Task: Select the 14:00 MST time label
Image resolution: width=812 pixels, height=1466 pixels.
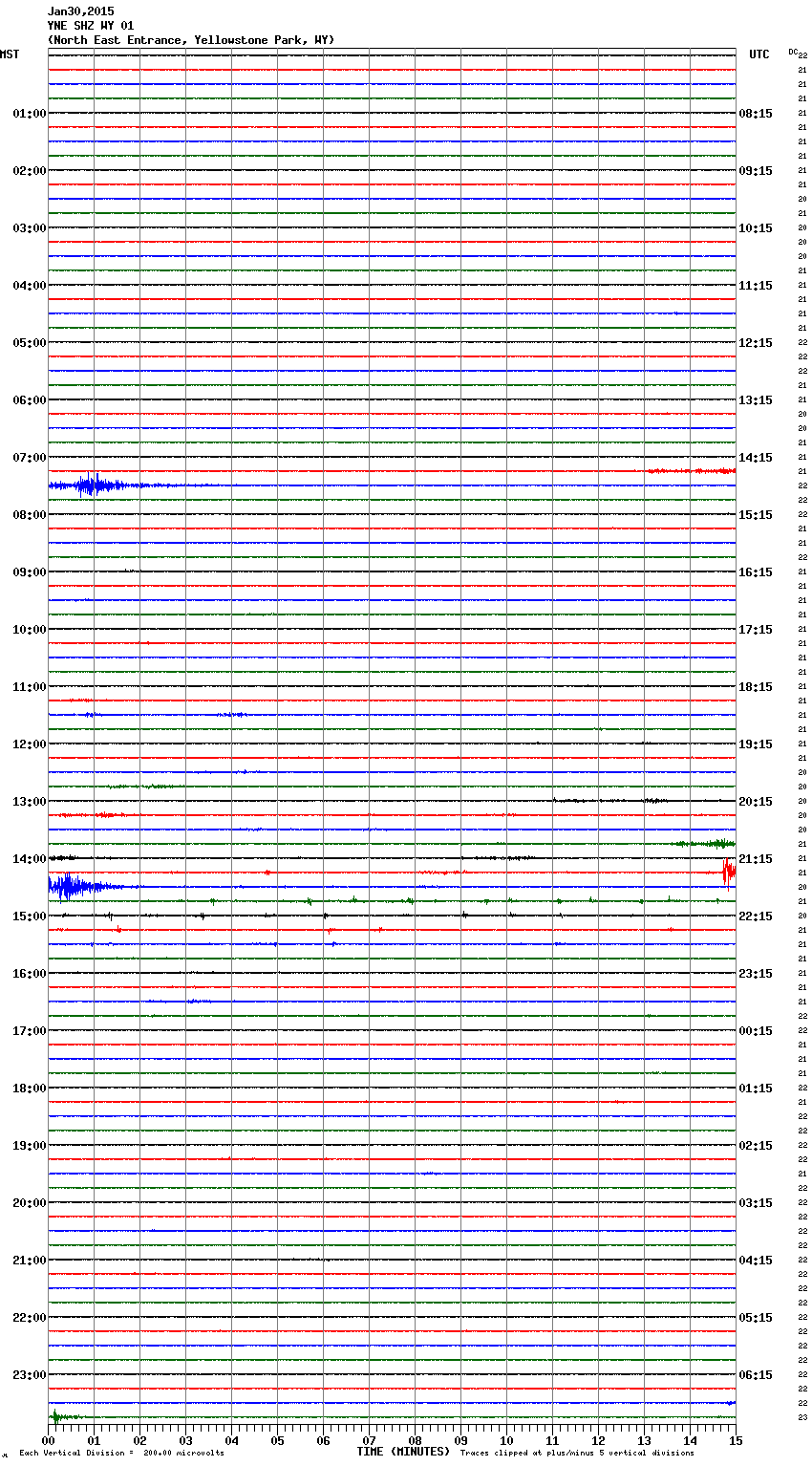Action: coord(30,859)
